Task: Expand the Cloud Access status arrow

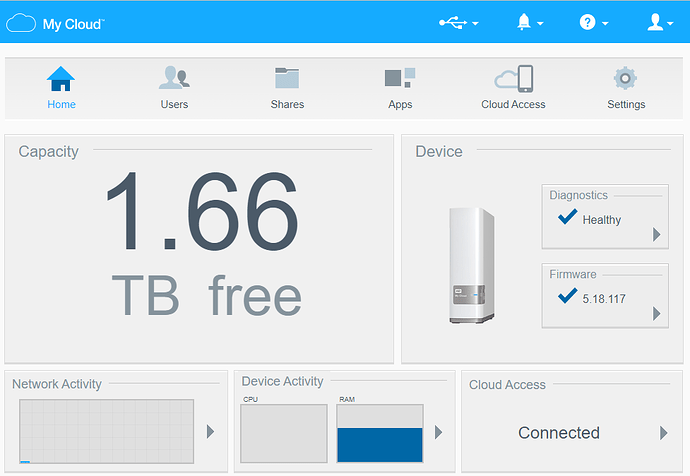Action: point(664,433)
